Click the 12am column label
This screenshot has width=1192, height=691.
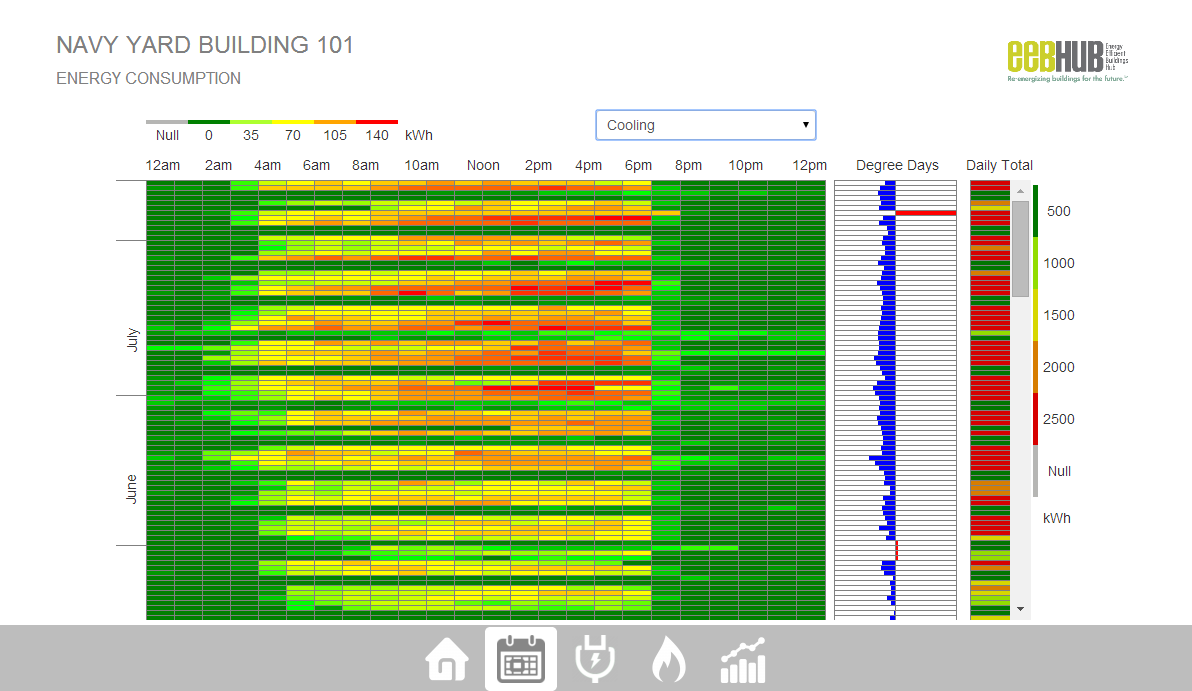tap(163, 165)
